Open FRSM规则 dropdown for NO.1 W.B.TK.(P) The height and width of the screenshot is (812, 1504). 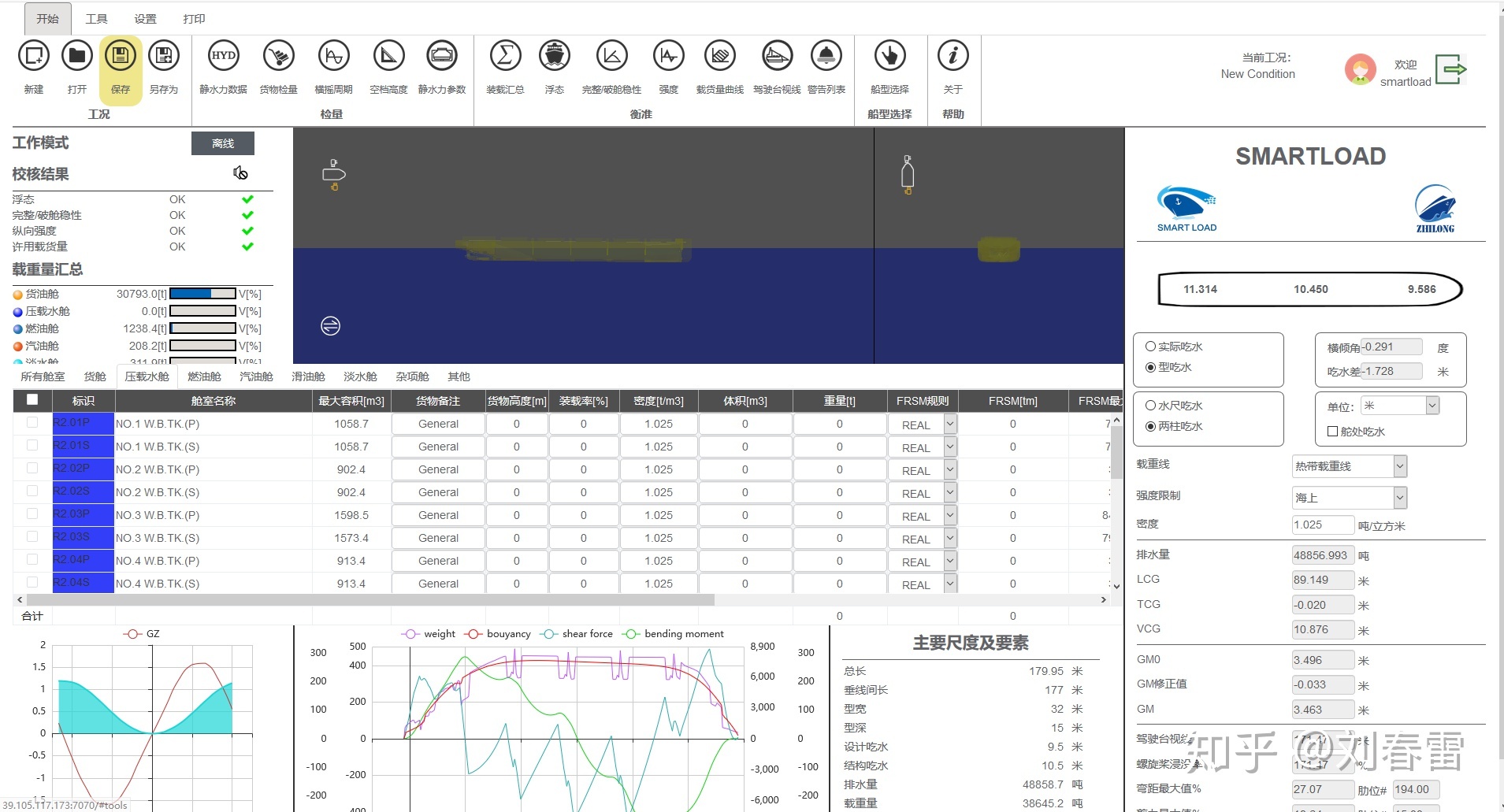tap(923, 425)
